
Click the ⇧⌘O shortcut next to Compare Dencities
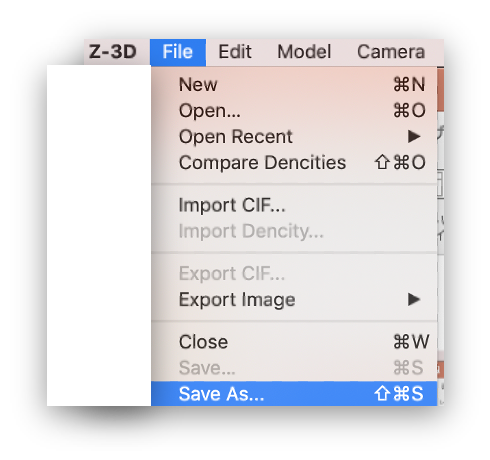400,162
